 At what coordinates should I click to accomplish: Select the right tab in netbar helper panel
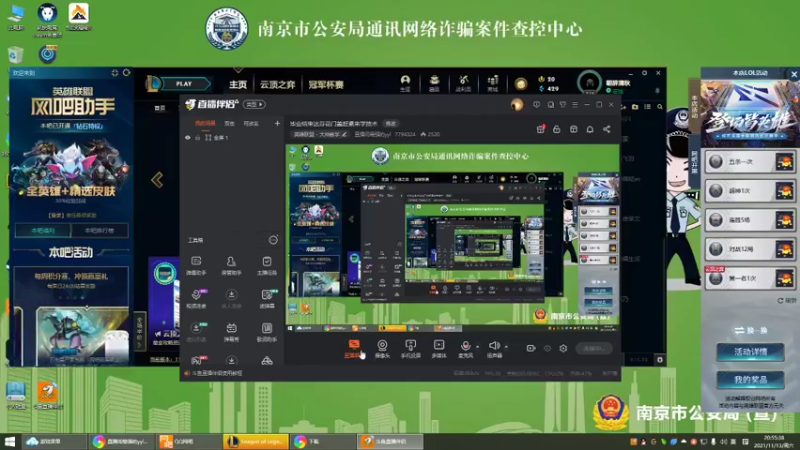[99, 231]
